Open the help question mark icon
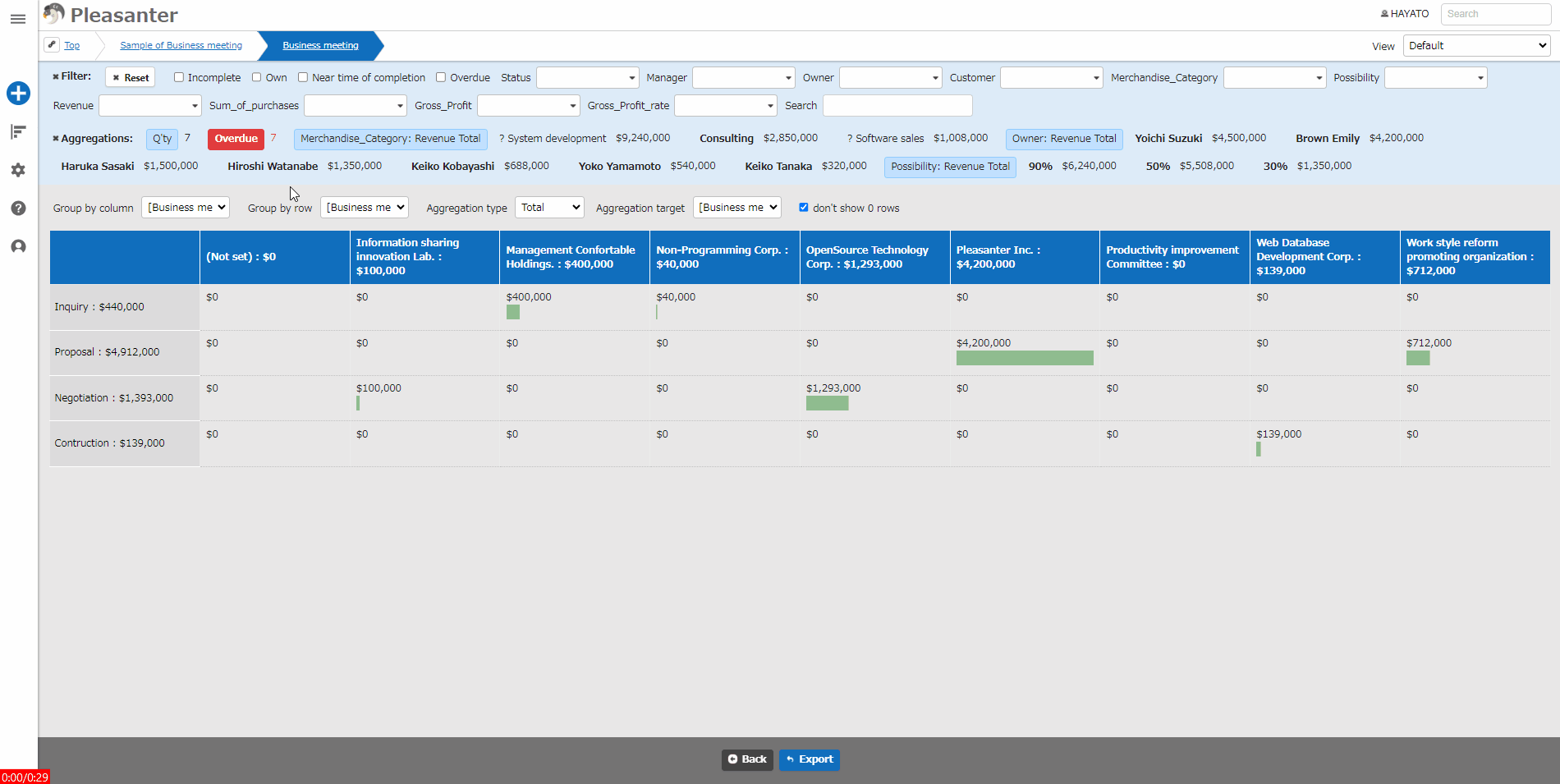Image resolution: width=1560 pixels, height=784 pixels. (x=18, y=209)
